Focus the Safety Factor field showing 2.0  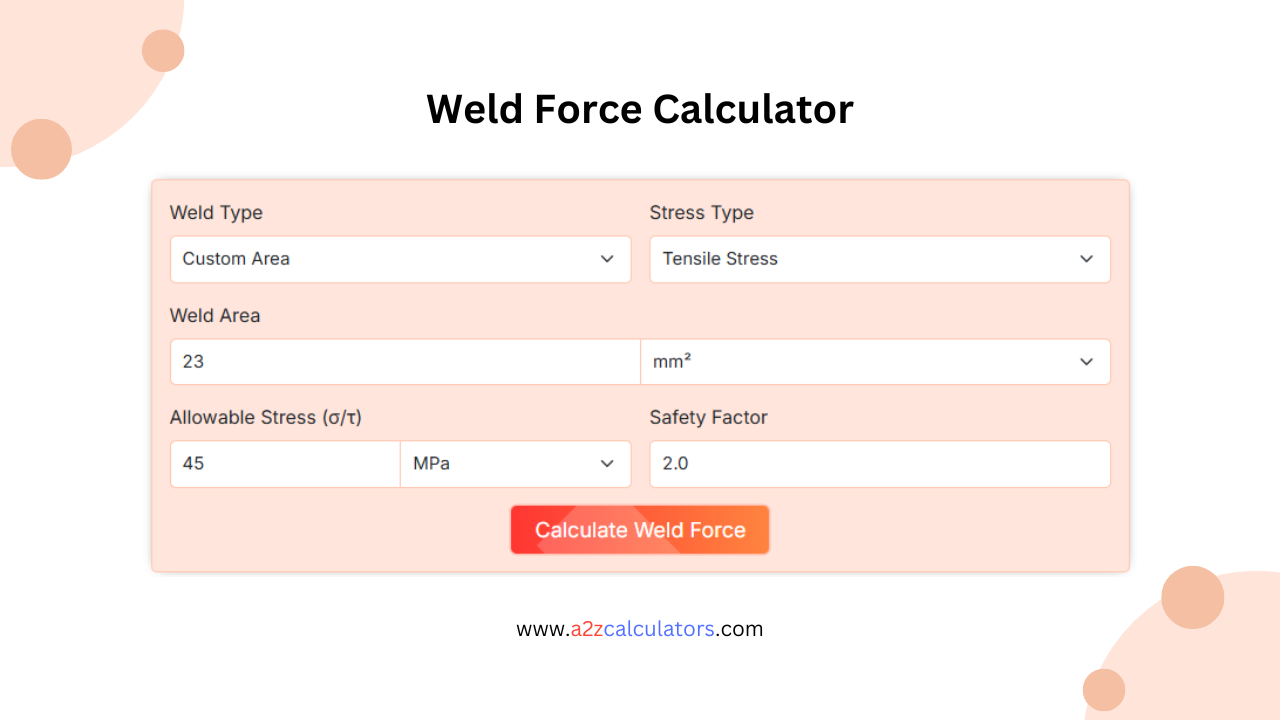[880, 464]
